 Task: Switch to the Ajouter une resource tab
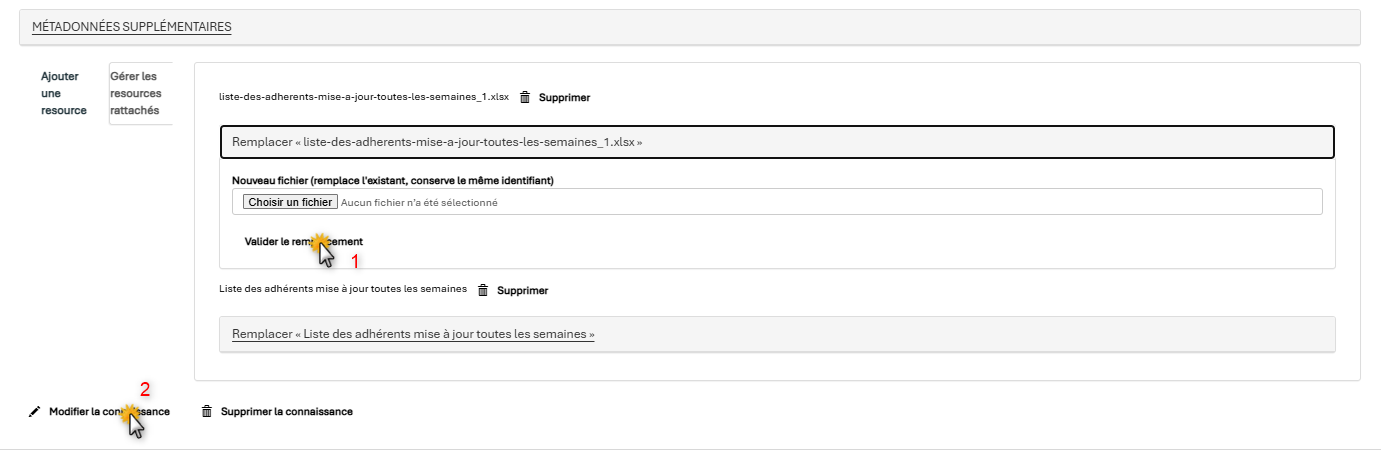64,93
